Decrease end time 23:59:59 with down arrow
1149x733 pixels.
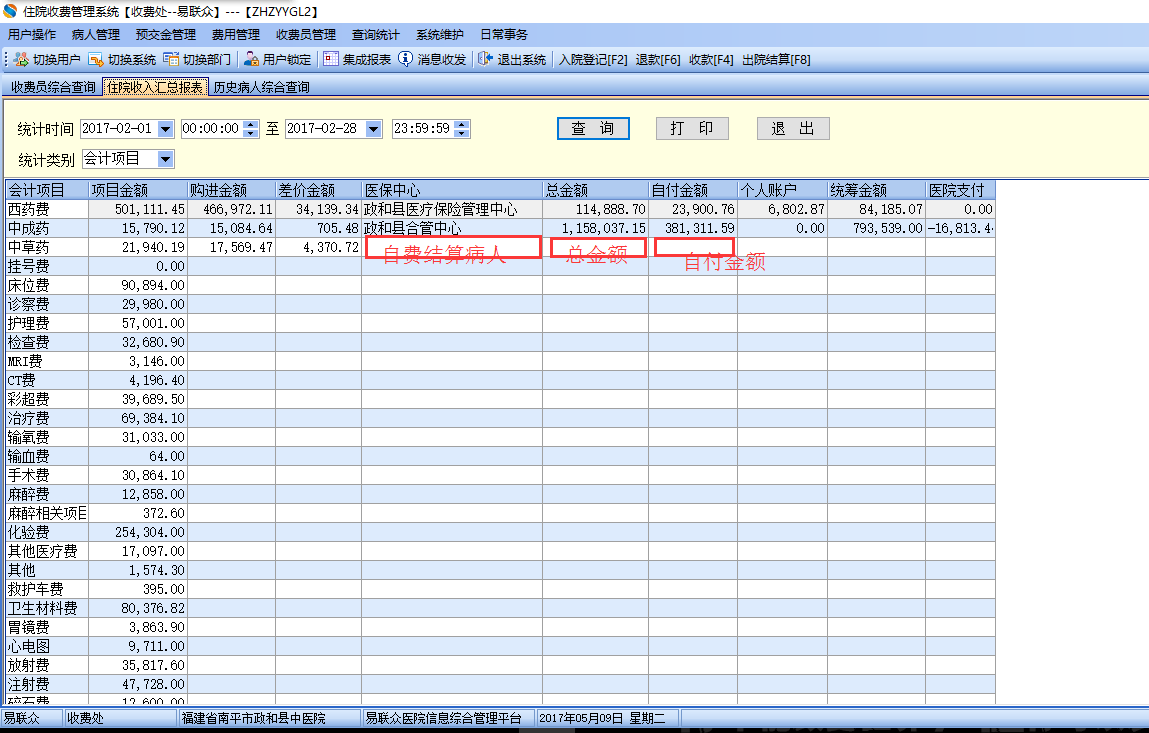pyautogui.click(x=462, y=133)
